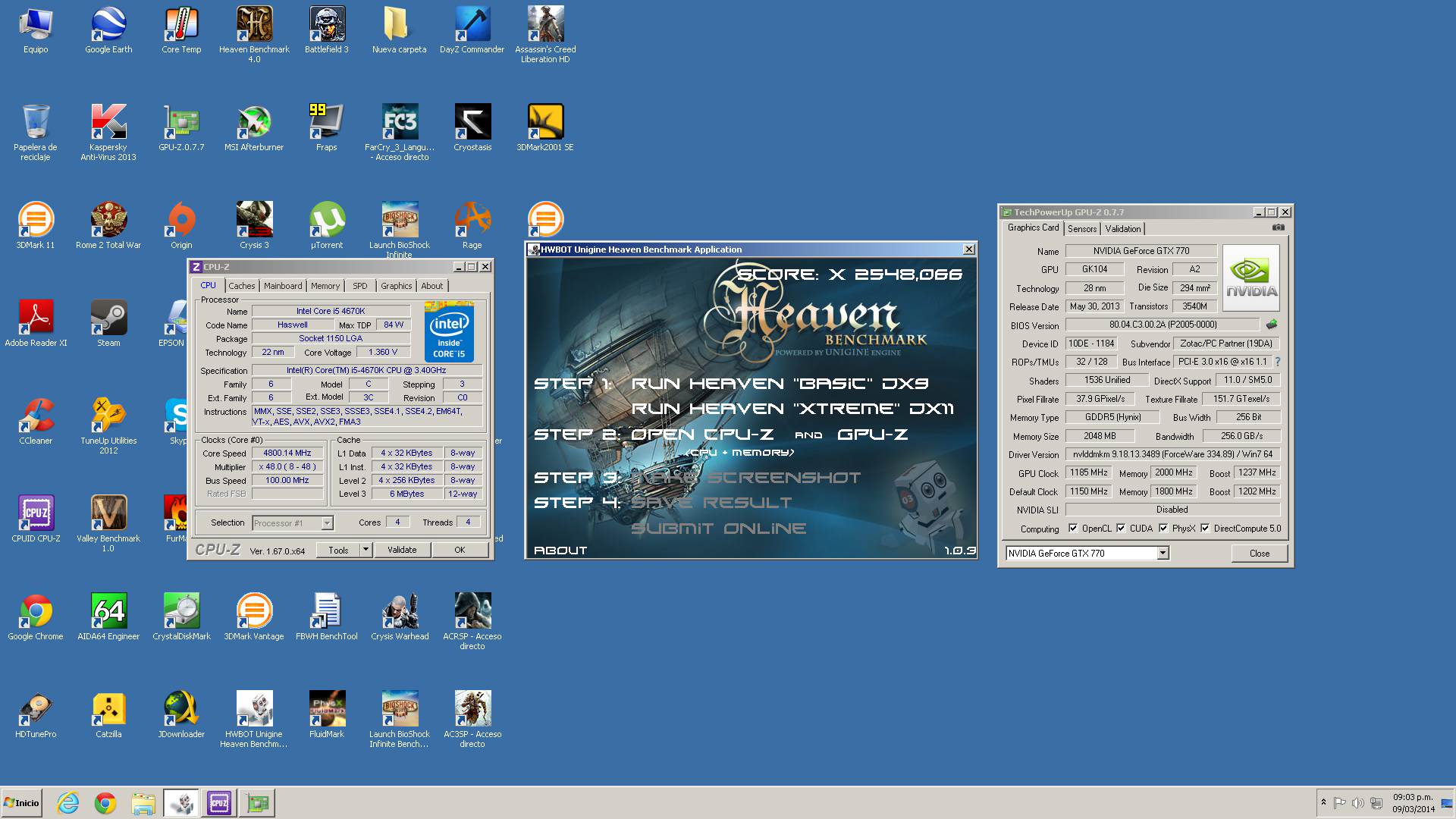This screenshot has width=1456, height=819.
Task: Click Submit Online in HWBOT Heaven app
Action: click(718, 529)
